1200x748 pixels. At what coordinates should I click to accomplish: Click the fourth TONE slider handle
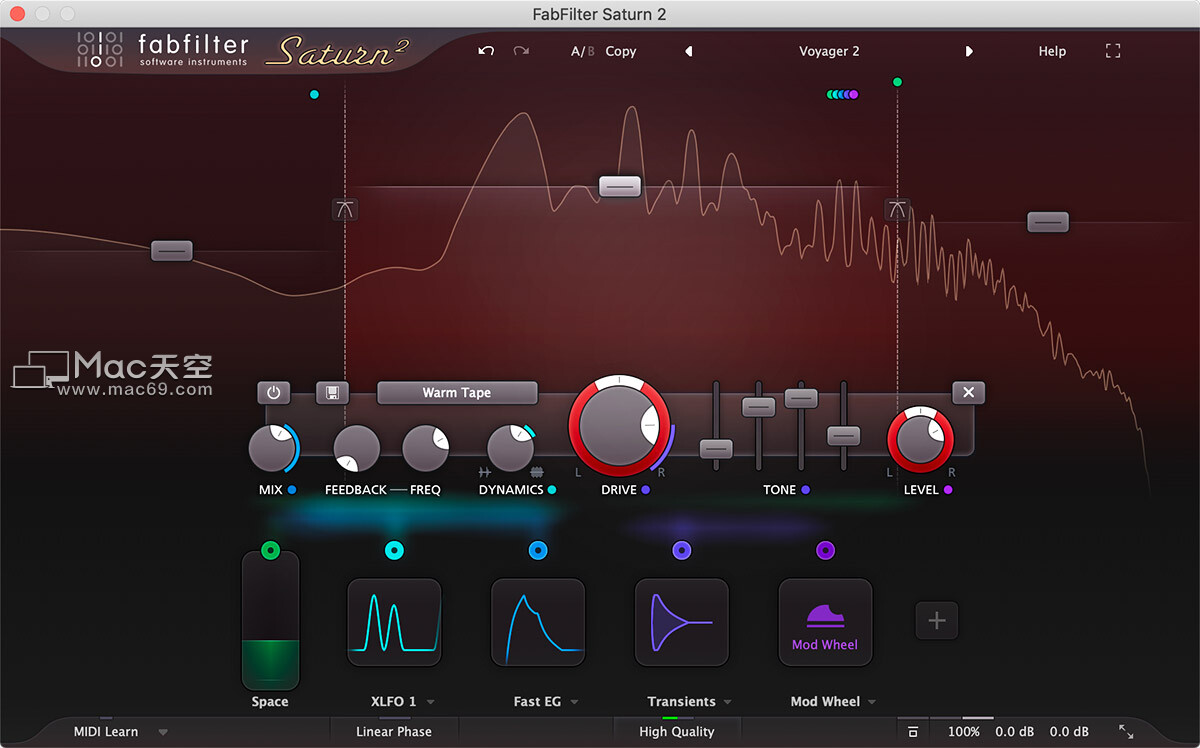(x=844, y=435)
